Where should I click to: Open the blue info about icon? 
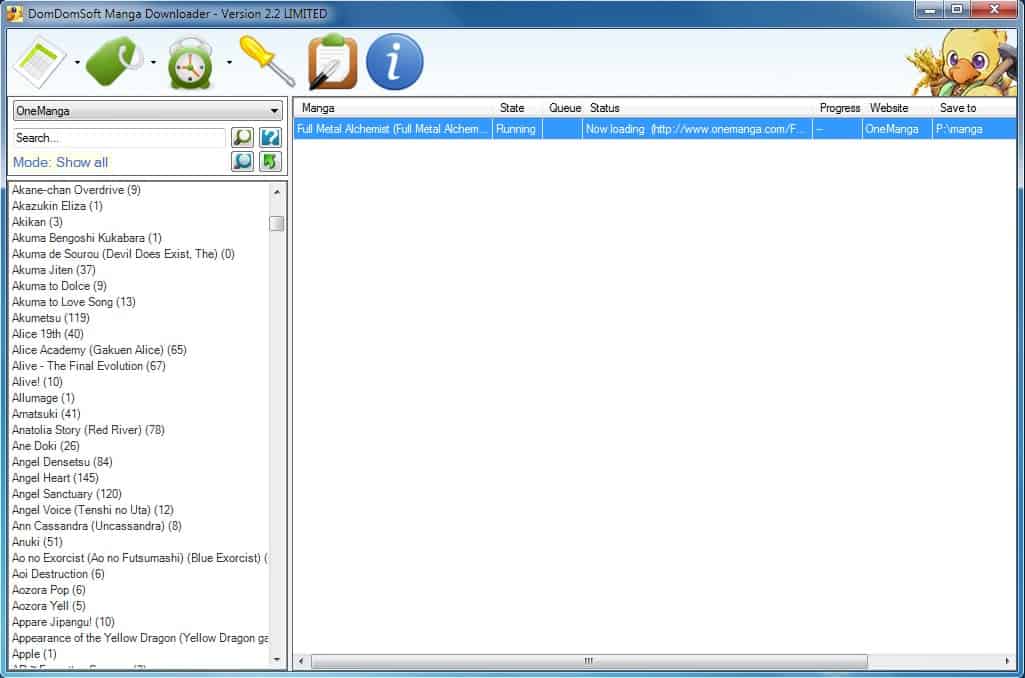coord(395,62)
